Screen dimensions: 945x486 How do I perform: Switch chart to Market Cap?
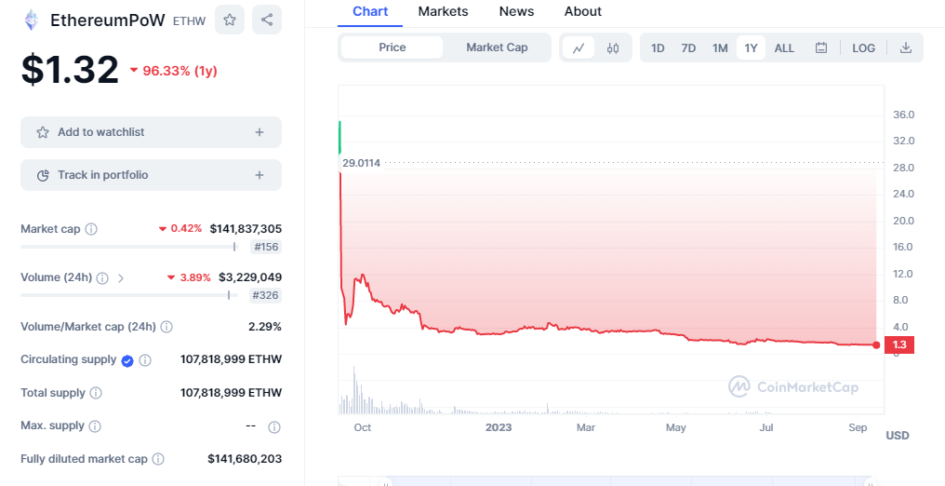[497, 48]
